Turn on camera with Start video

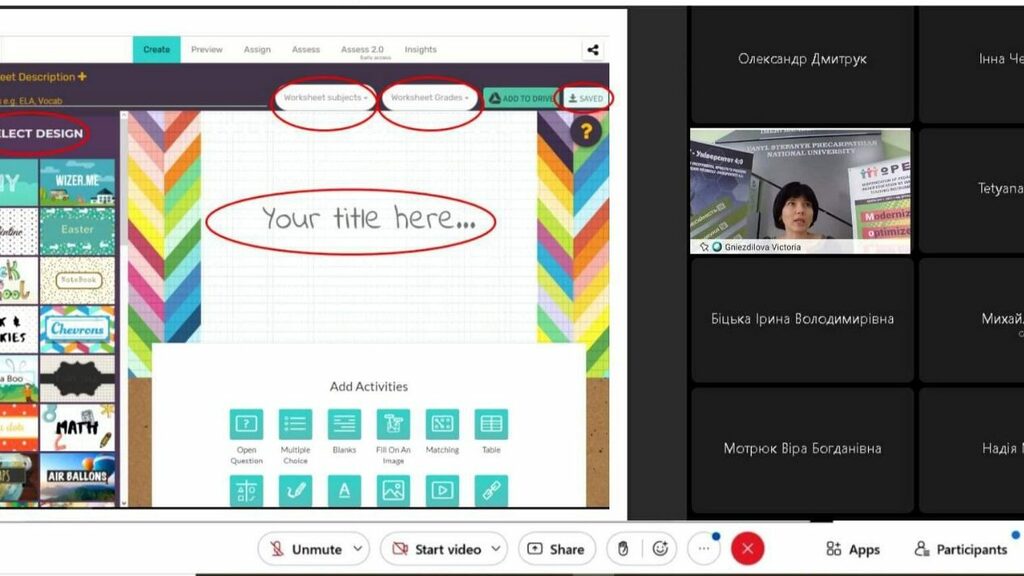(x=436, y=549)
